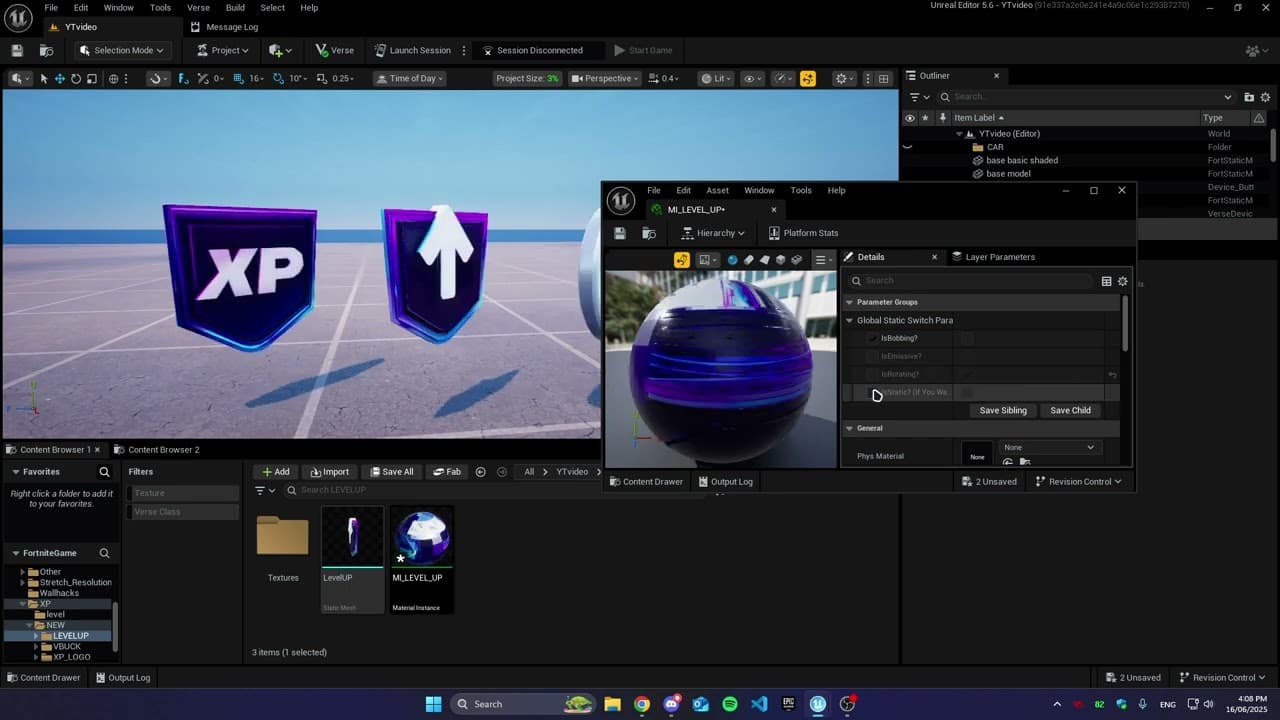Click the Save Child button
Viewport: 1280px width, 720px height.
pyautogui.click(x=1070, y=410)
